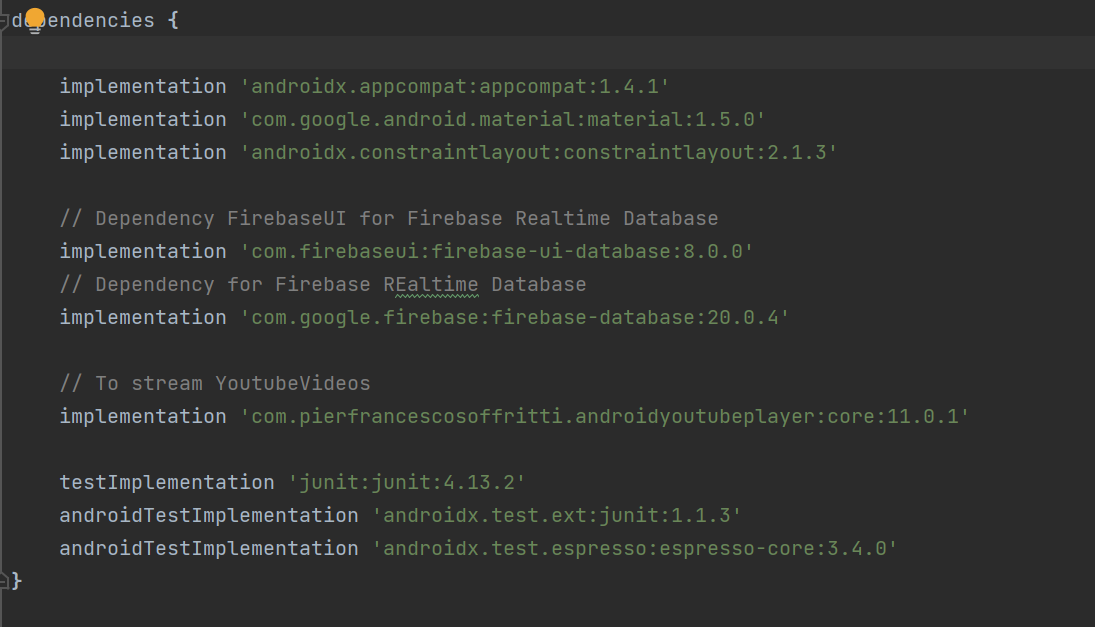Click the junit:junit:4.13.2 string
Screen dimensions: 1095x627
pos(406,482)
